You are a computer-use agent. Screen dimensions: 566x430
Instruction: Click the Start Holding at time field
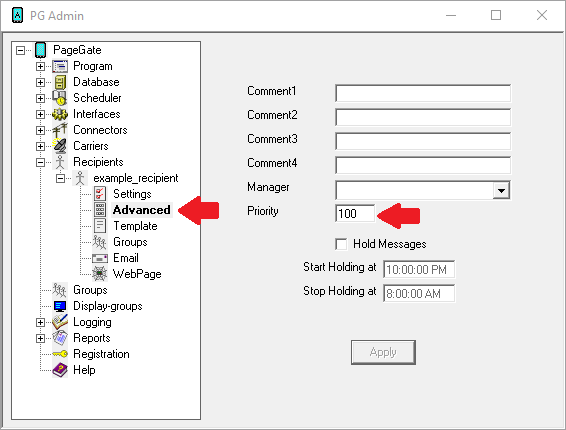click(x=419, y=269)
